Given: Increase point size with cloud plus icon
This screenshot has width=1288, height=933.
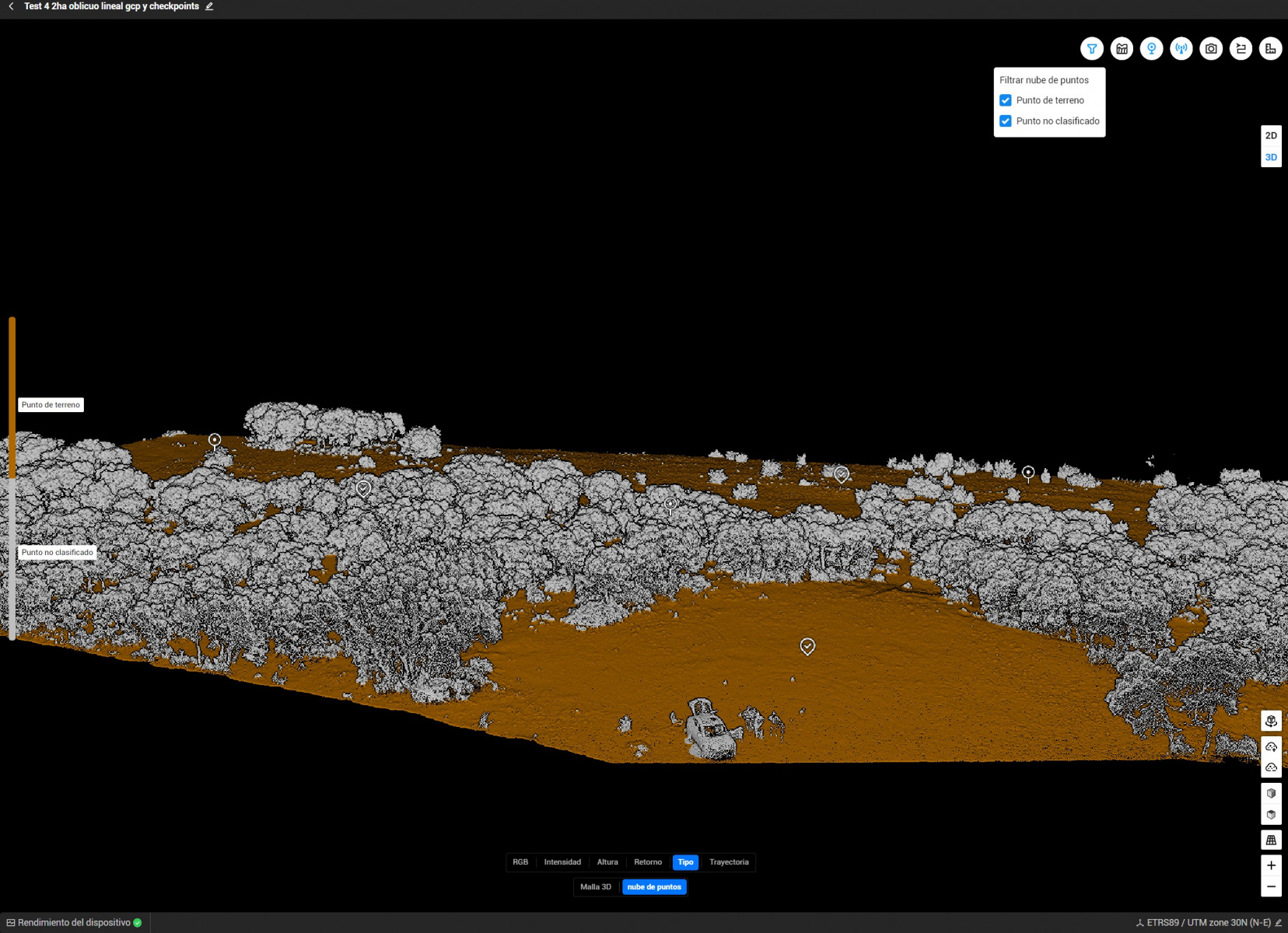Looking at the screenshot, I should click(1271, 747).
